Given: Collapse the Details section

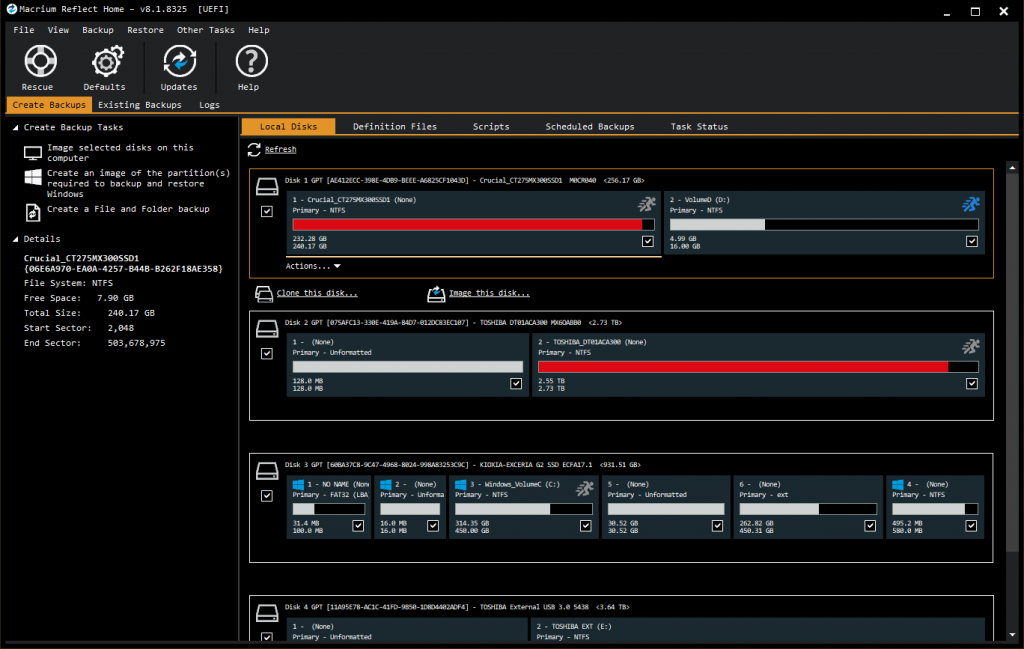Looking at the screenshot, I should pyautogui.click(x=15, y=240).
